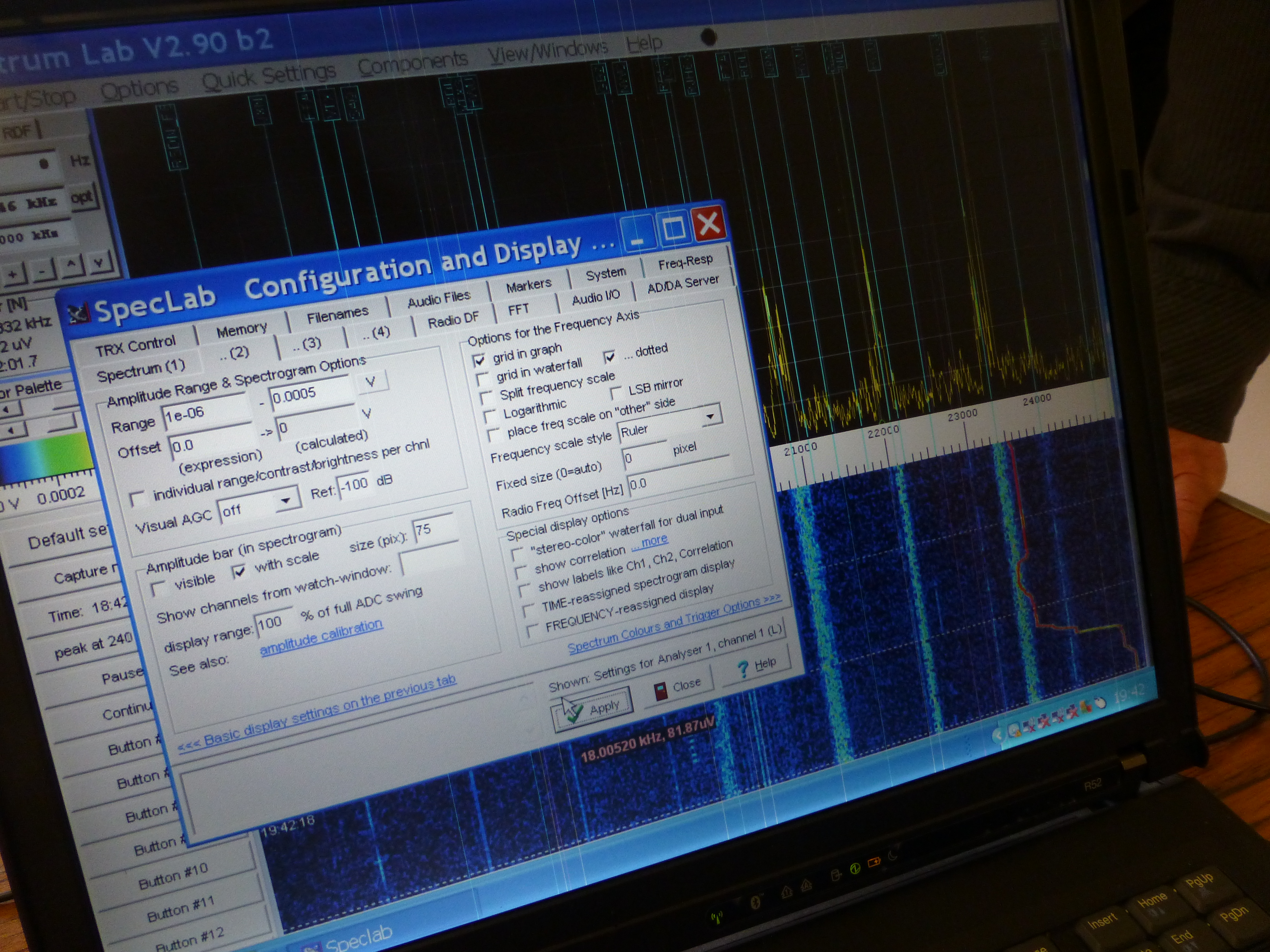Check individual range/contrast/brightness per chnl

[137, 499]
